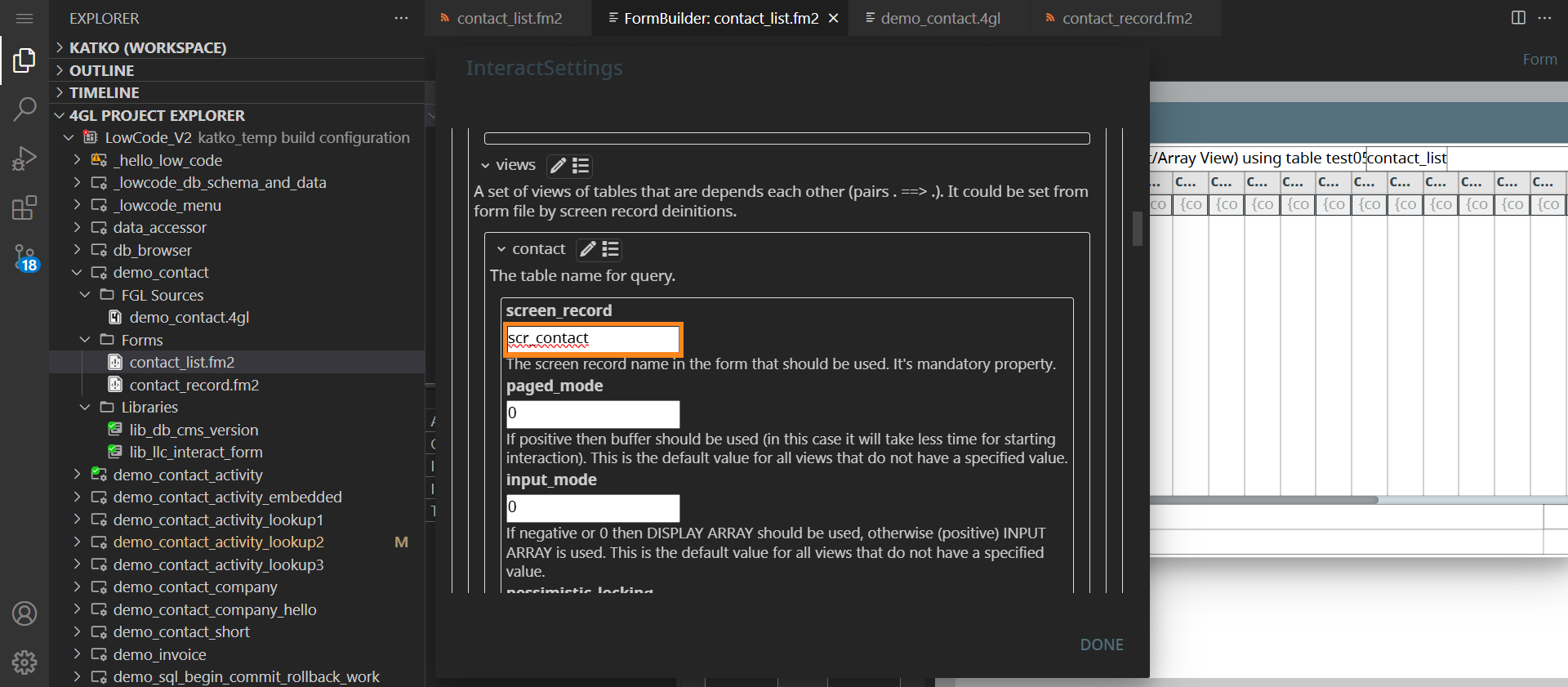Click the InteractSettings dialog vertical scrollbar
The height and width of the screenshot is (687, 1568).
pyautogui.click(x=1137, y=229)
